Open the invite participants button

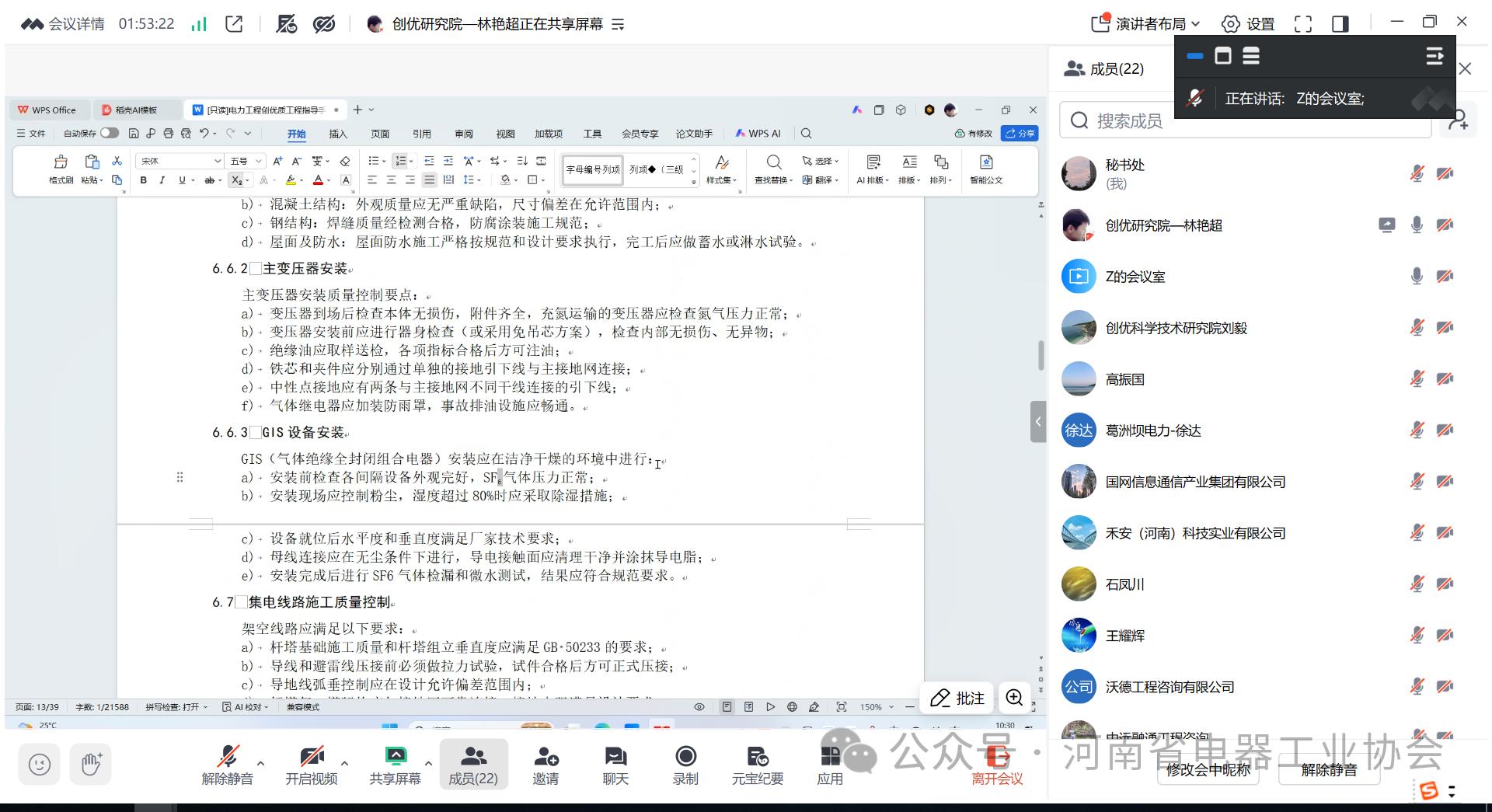coord(546,765)
